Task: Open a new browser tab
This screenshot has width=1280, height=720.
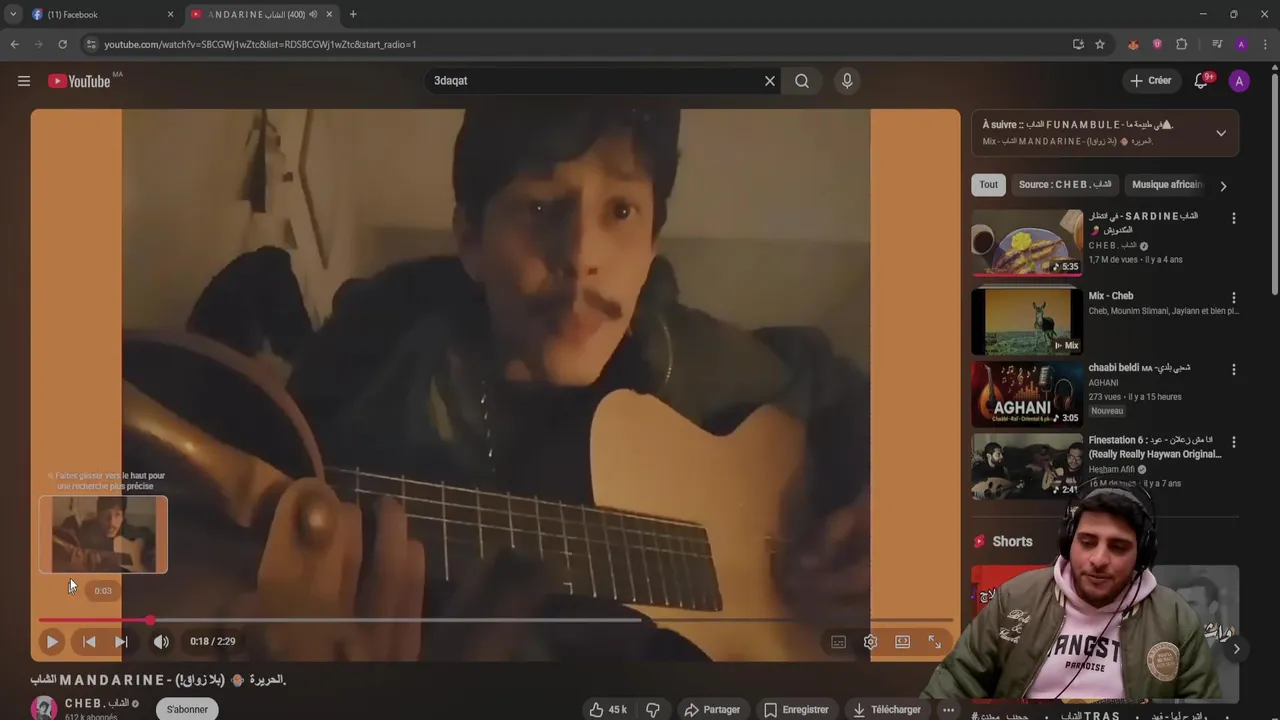Action: 353,14
